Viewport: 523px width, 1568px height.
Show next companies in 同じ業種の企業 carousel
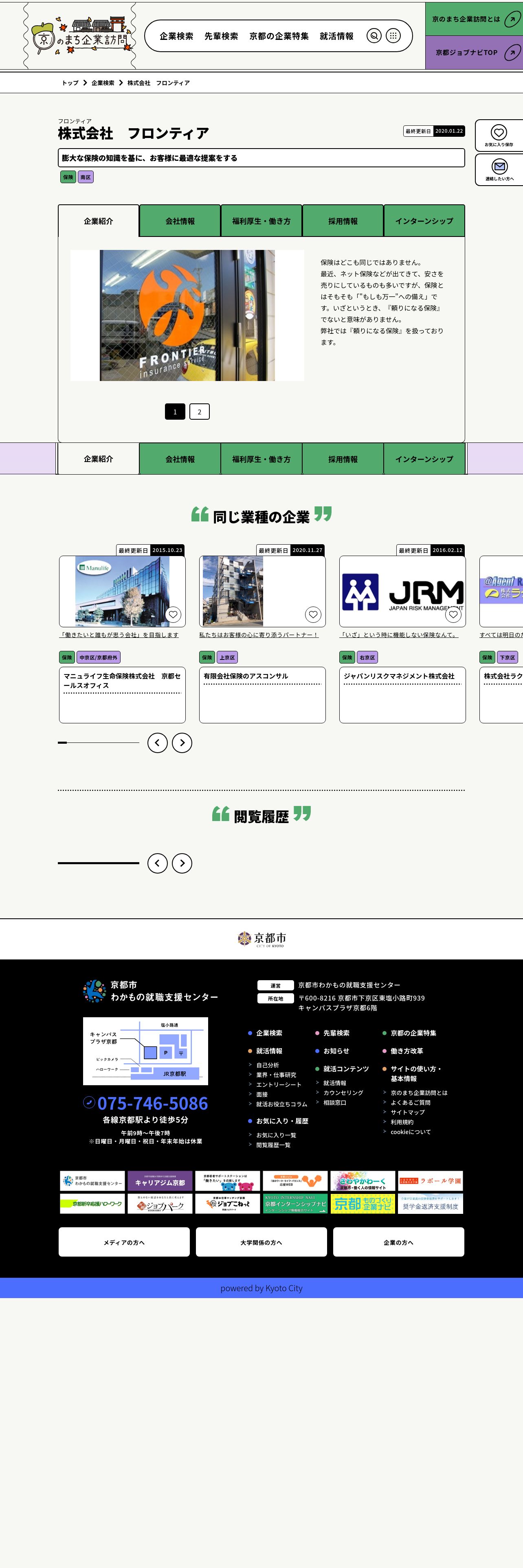tap(182, 742)
